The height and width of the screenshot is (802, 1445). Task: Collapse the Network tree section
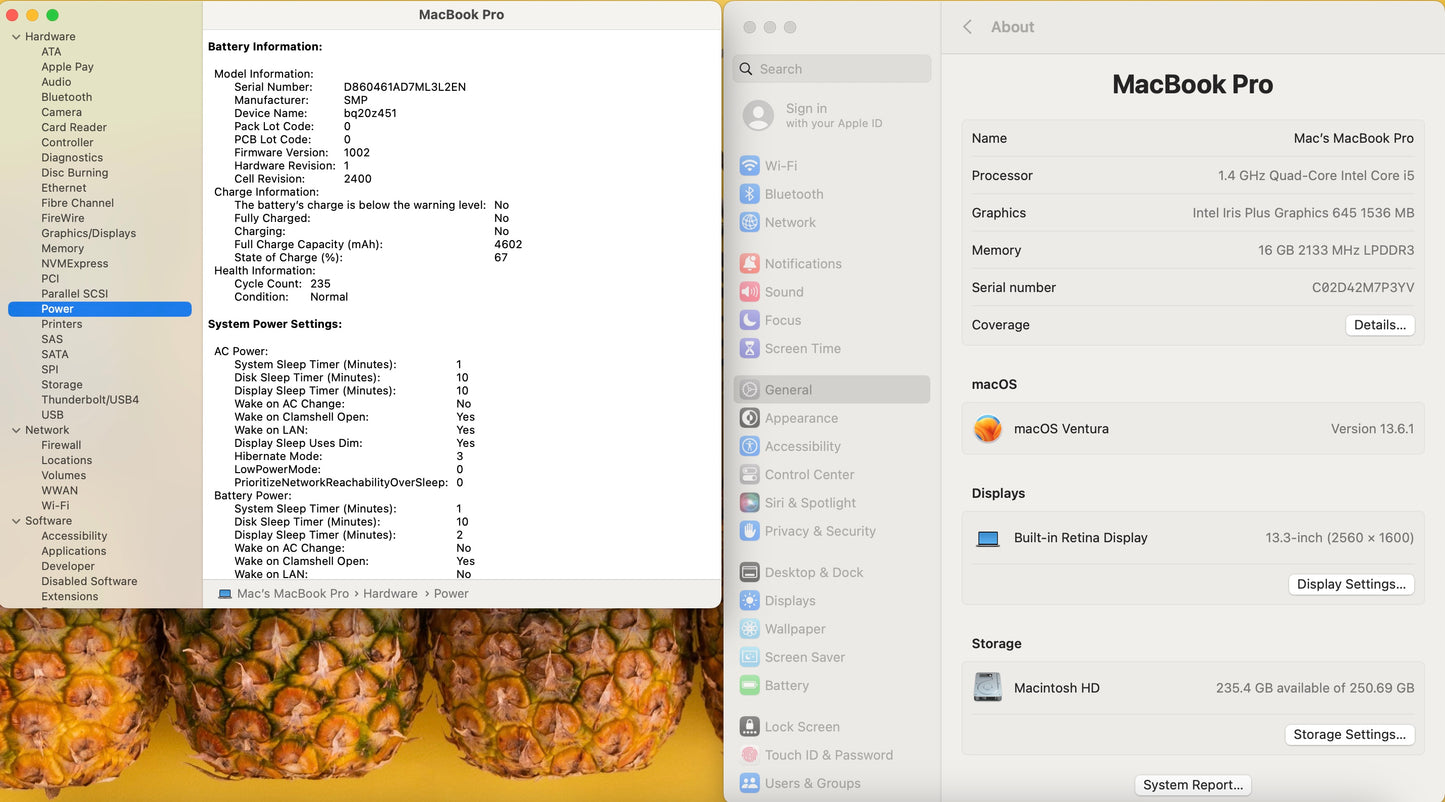tap(16, 430)
